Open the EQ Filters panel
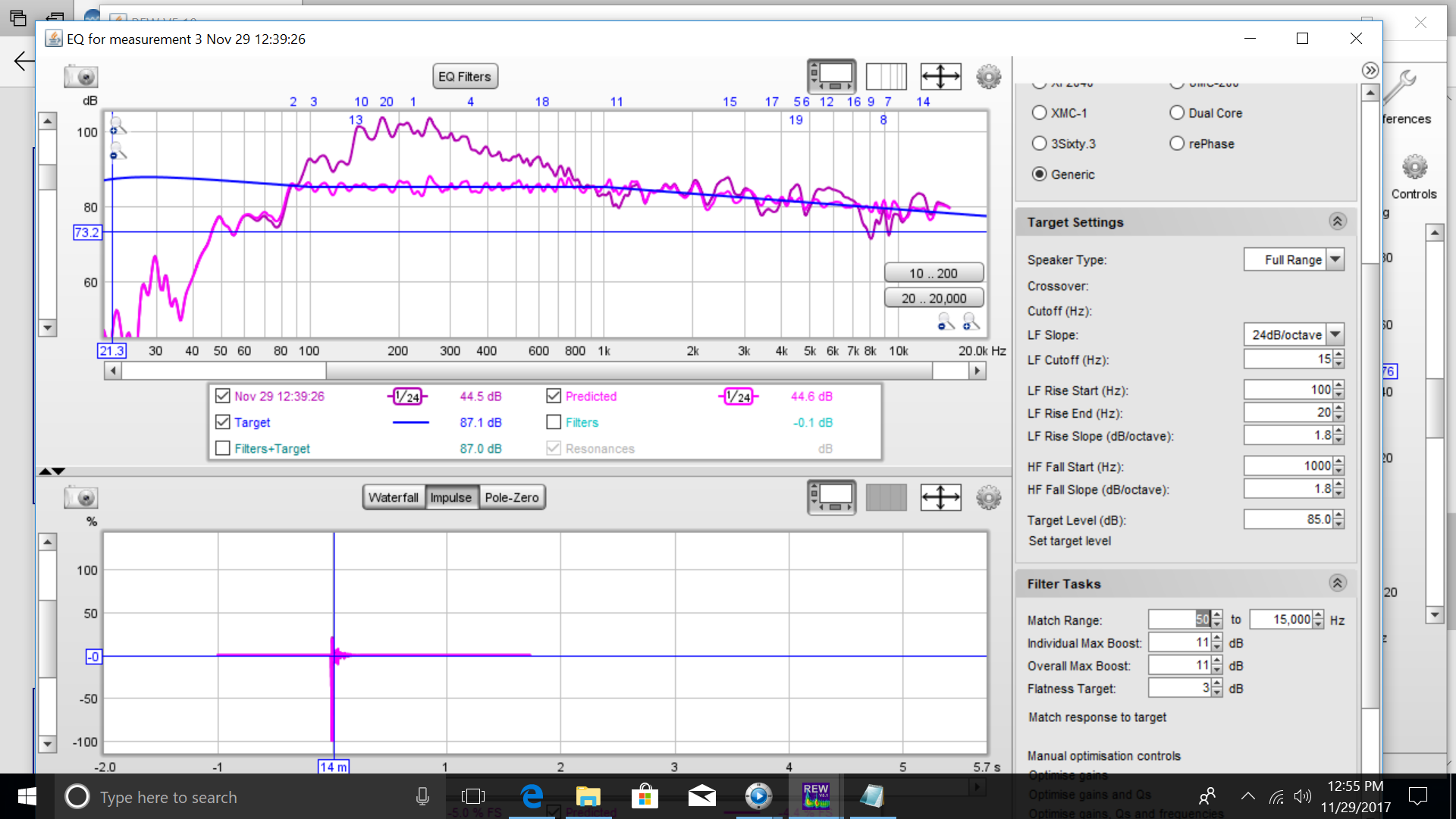 [x=465, y=77]
